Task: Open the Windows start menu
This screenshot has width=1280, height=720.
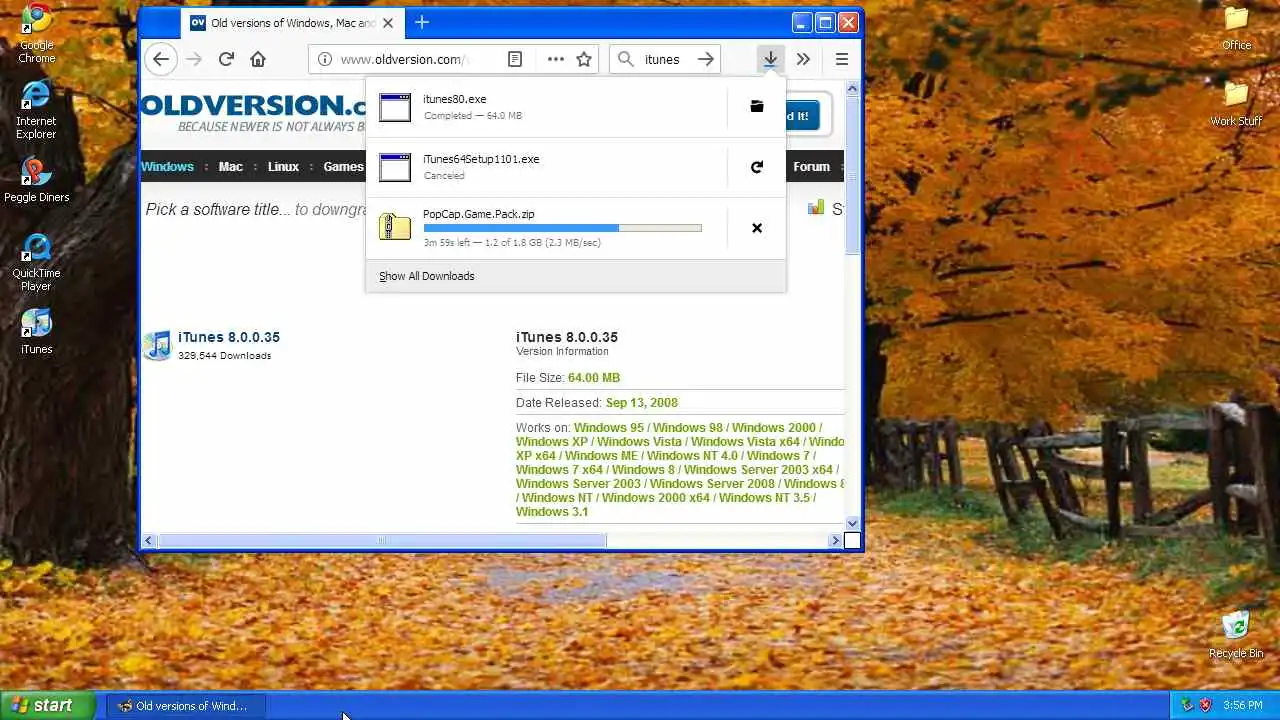Action: click(48, 705)
